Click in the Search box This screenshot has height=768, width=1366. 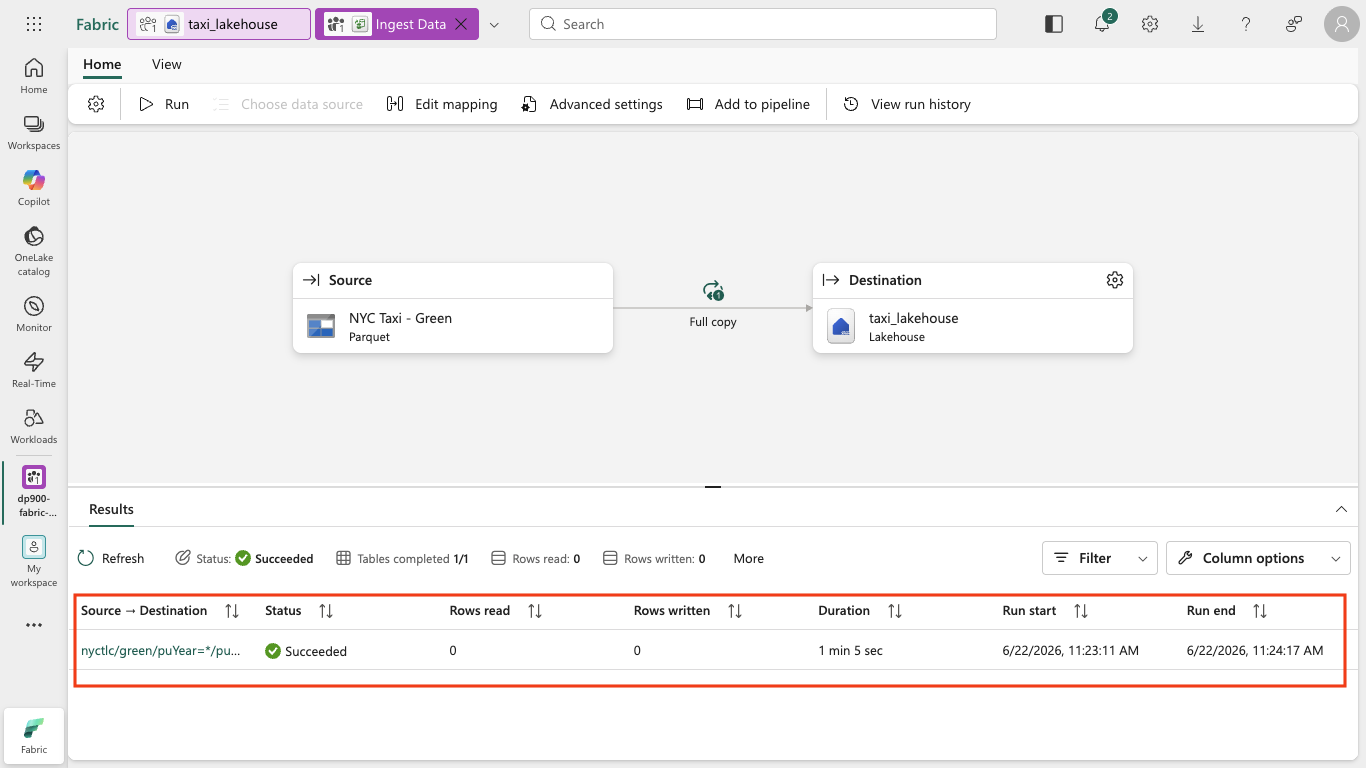coord(763,24)
